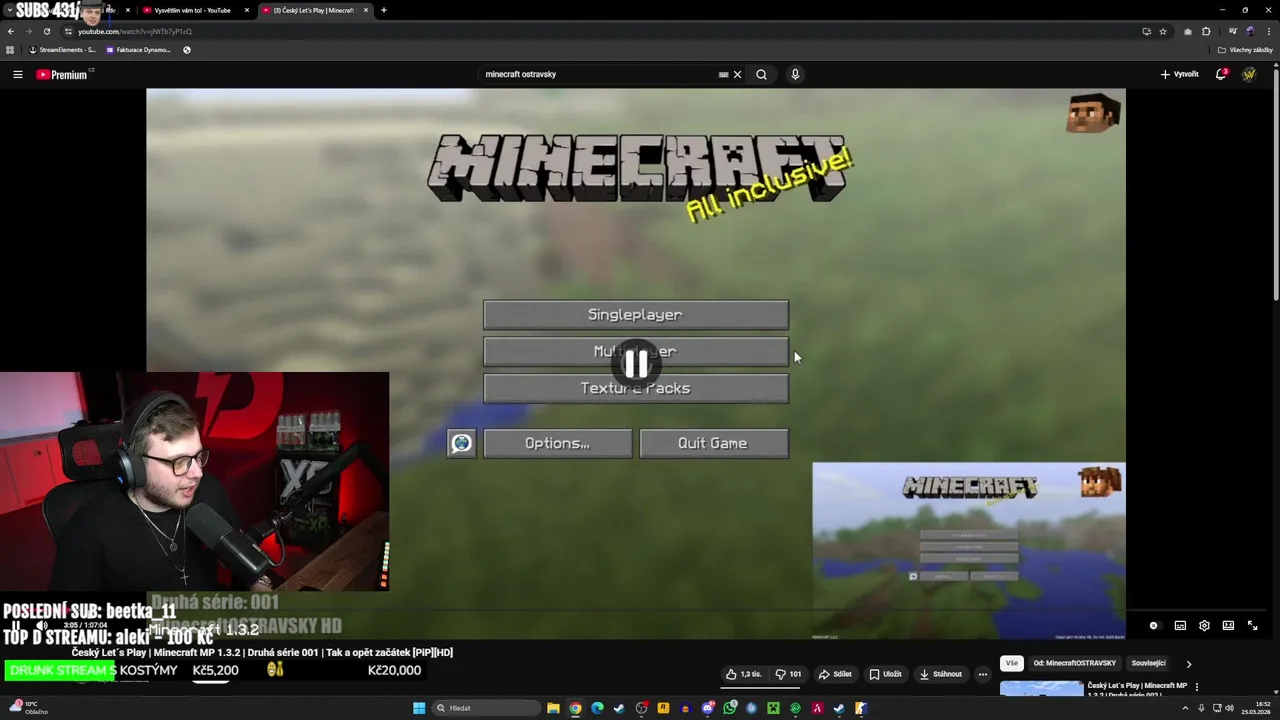Close the 'Vysvětlím vám to!' browser tab

[246, 10]
